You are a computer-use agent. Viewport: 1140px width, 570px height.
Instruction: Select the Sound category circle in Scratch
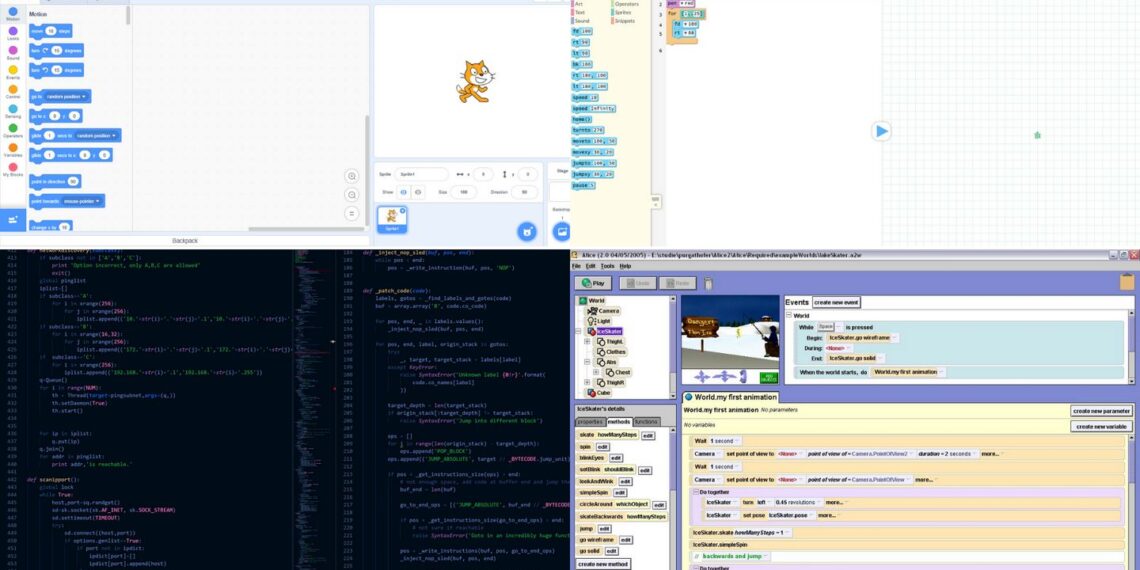point(12,51)
